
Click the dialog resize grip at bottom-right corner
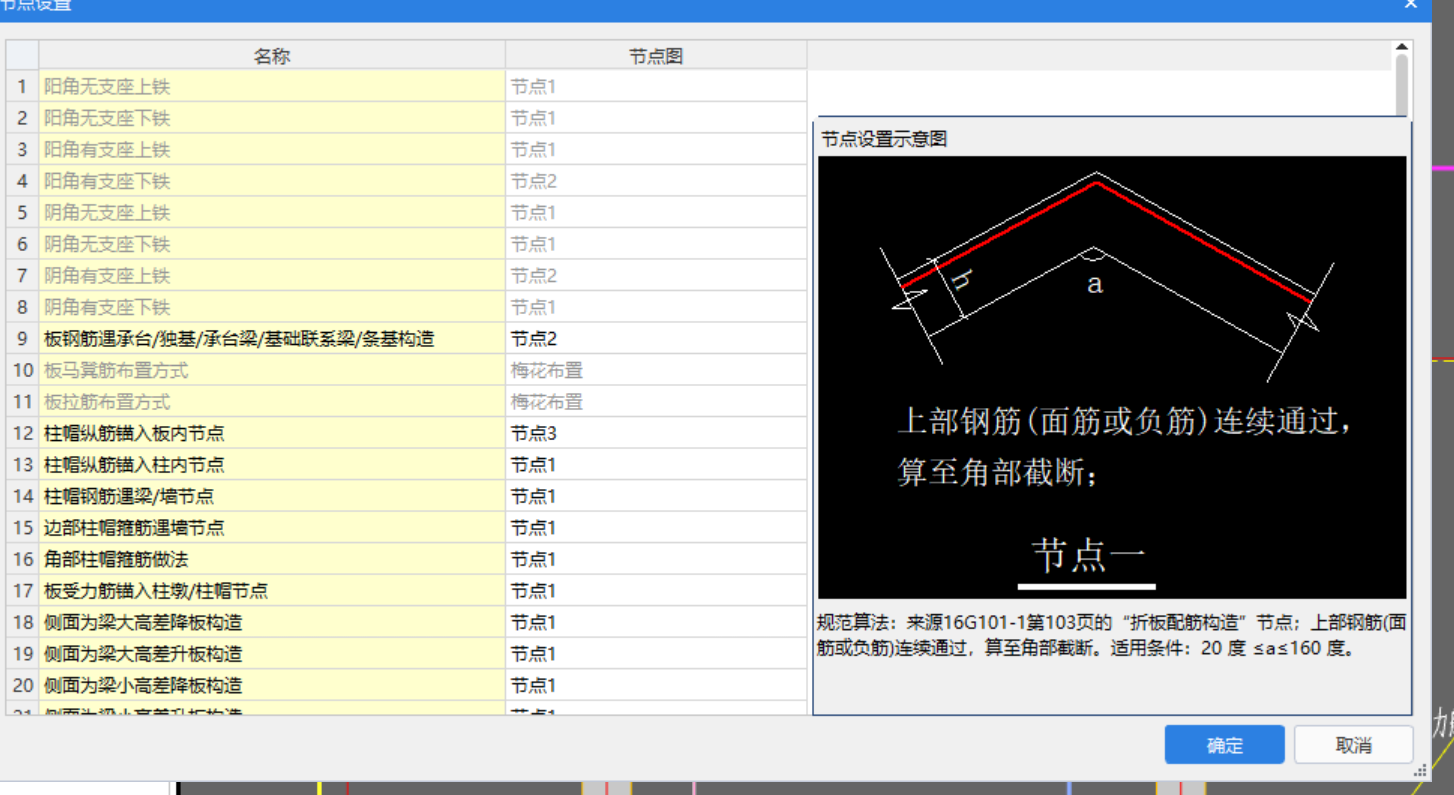pos(1420,771)
